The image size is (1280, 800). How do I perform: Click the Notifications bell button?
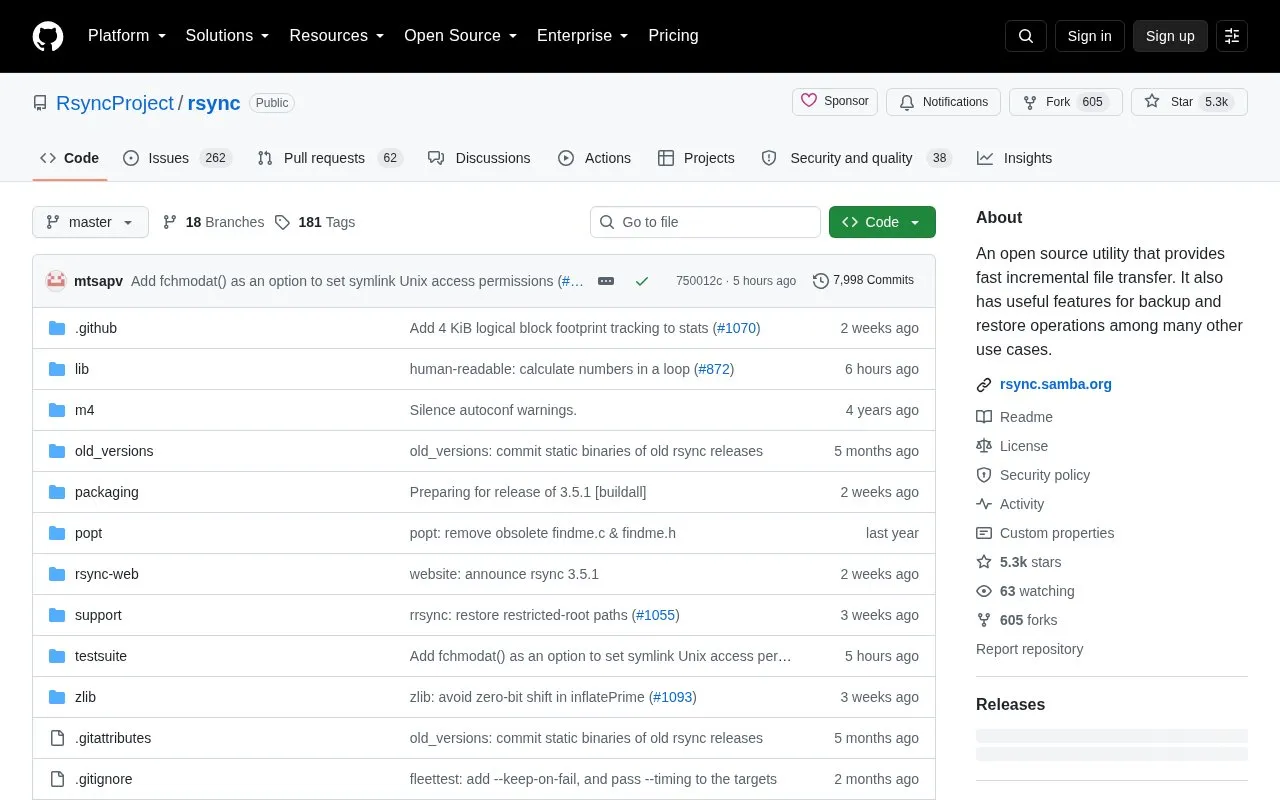[x=944, y=102]
